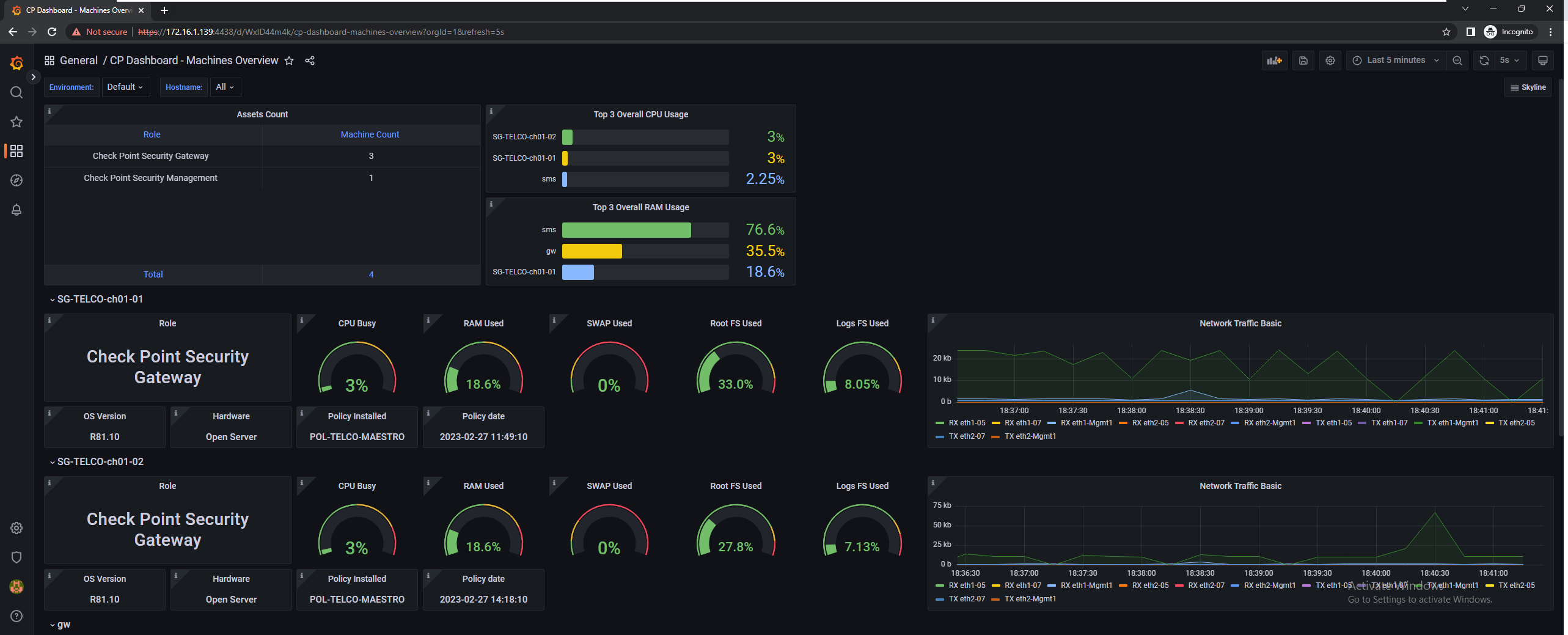Show info for Assets Count panel

(x=49, y=111)
